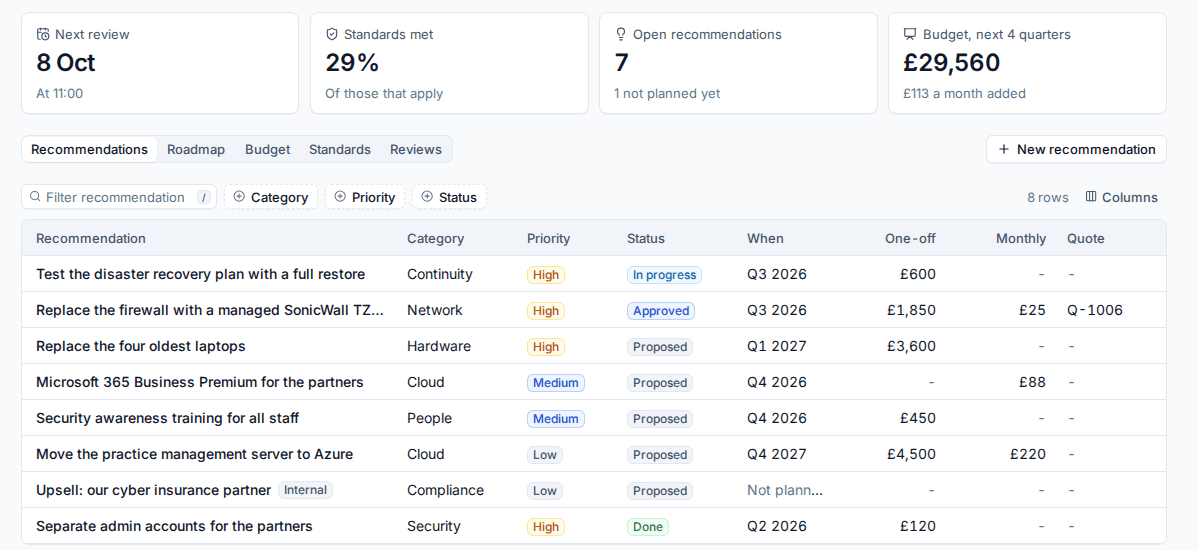This screenshot has height=550, width=1198.
Task: Sort by the Category column header
Action: [435, 238]
